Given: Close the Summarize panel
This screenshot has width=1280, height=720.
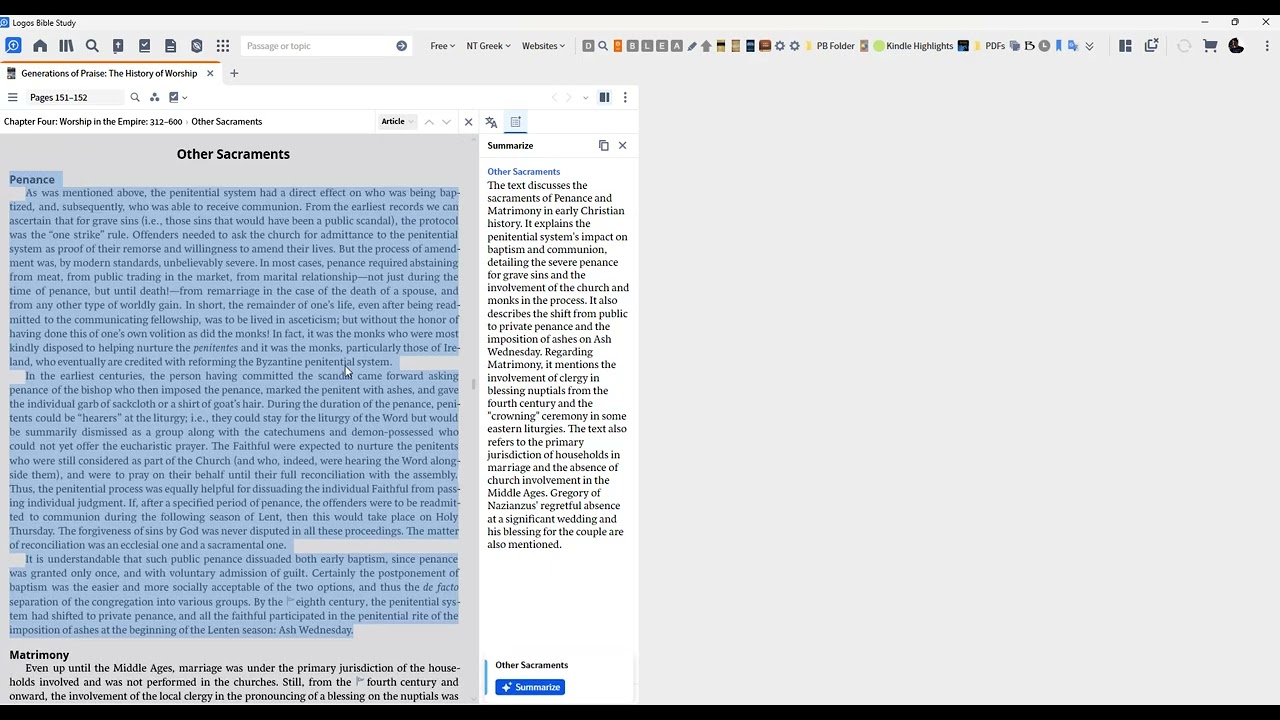Looking at the screenshot, I should point(622,146).
